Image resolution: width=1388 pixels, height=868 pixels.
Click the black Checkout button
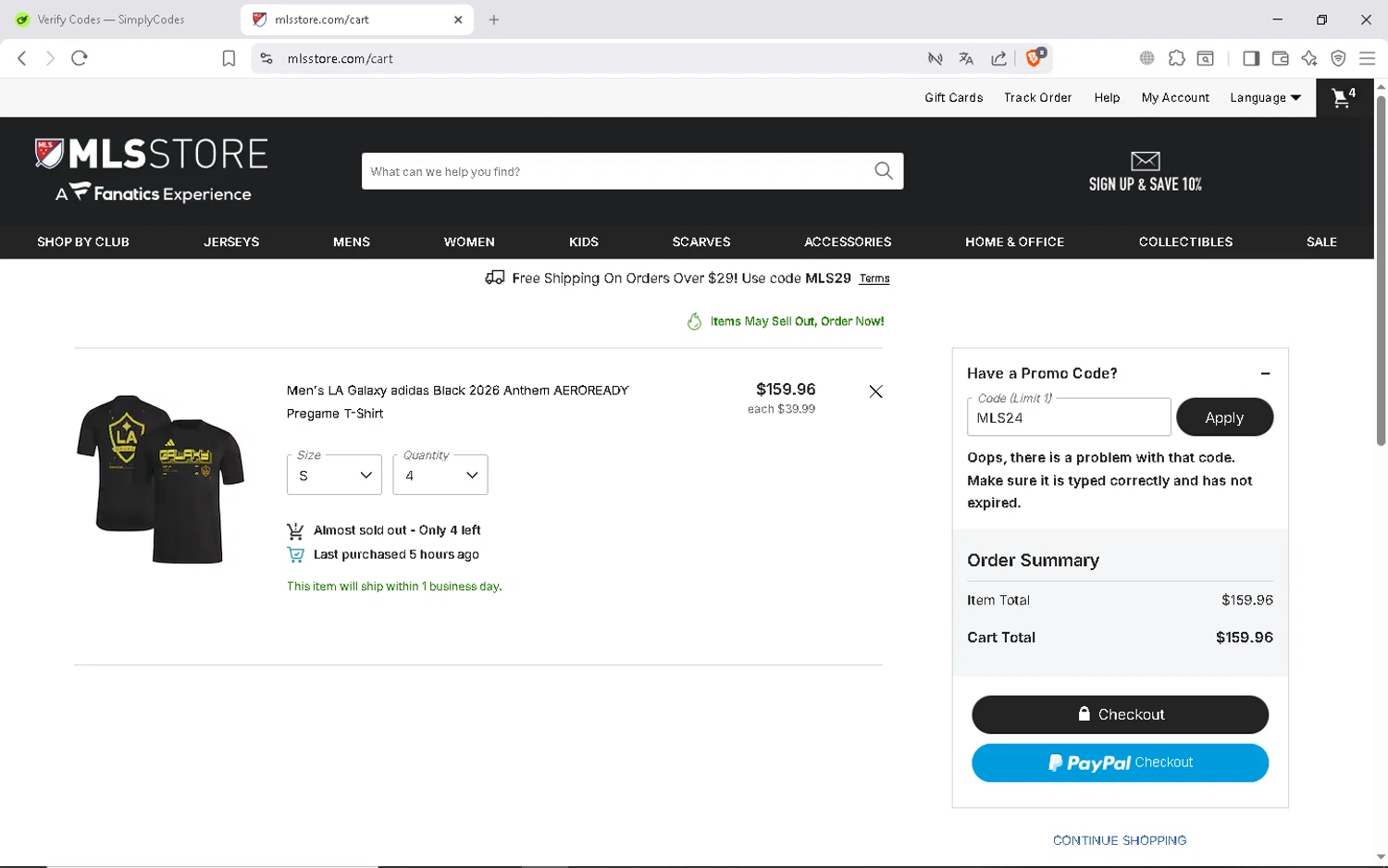pyautogui.click(x=1120, y=714)
